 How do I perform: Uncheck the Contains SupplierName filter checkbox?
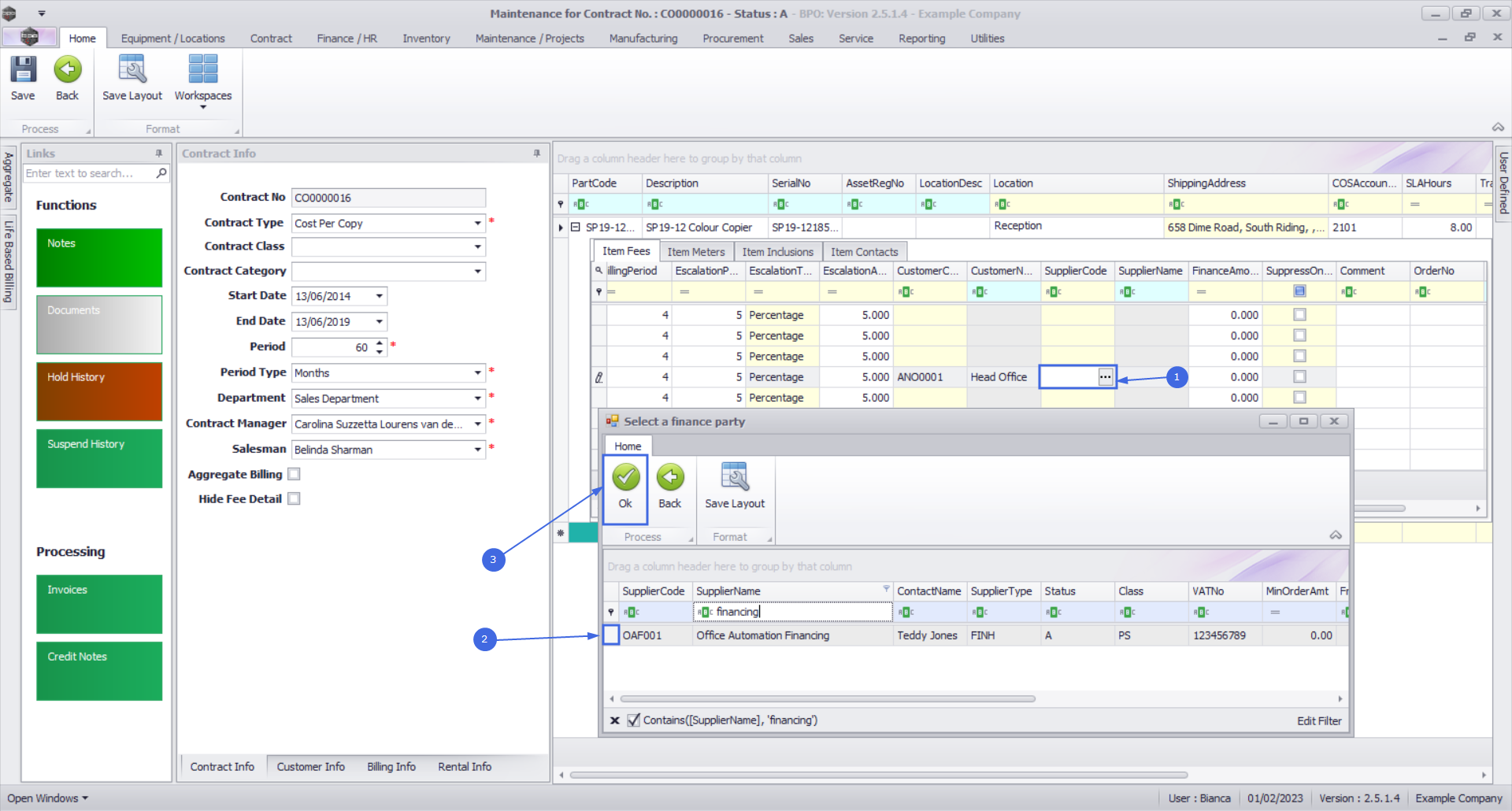point(633,720)
